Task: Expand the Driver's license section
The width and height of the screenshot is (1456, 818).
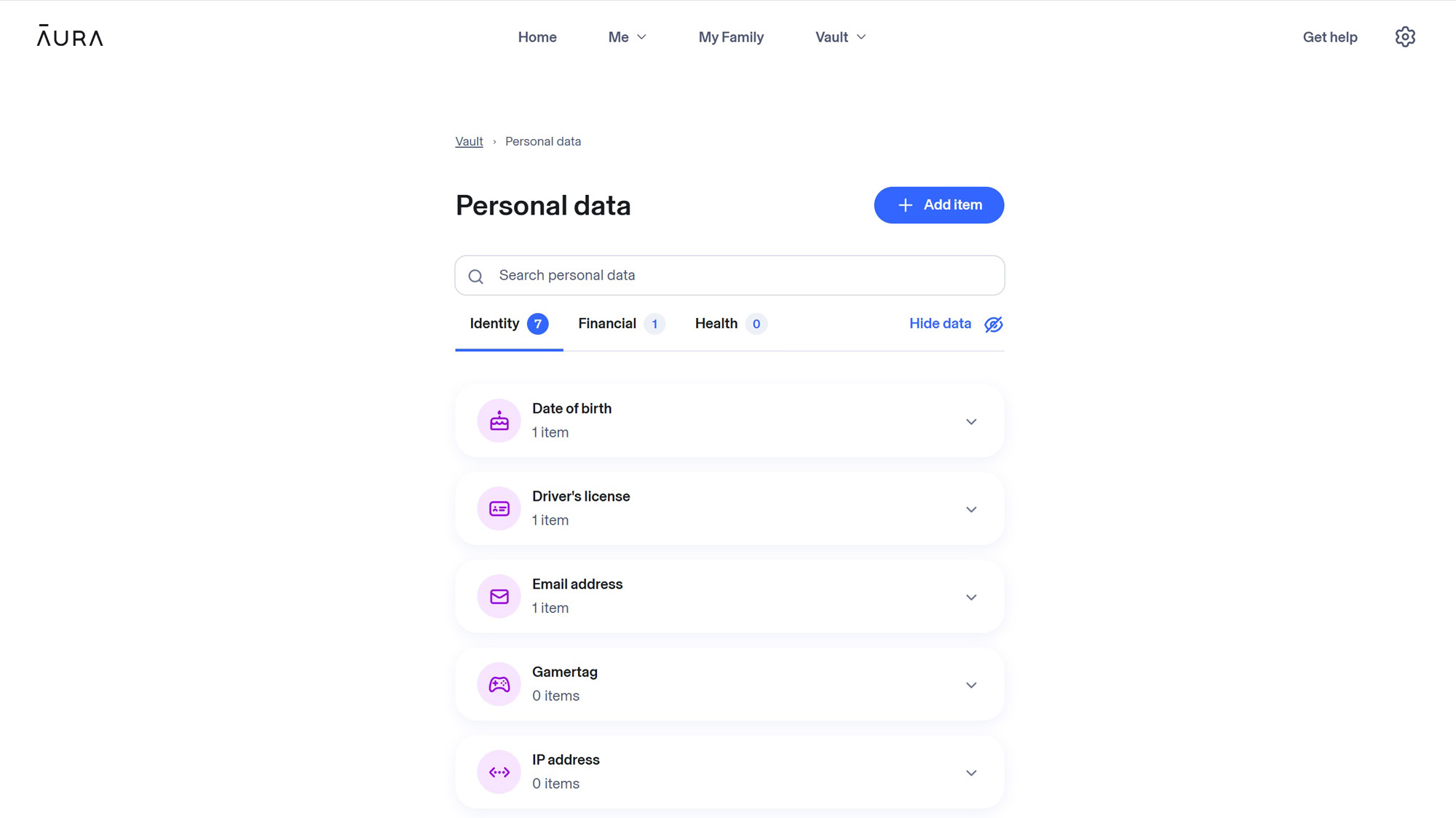Action: pyautogui.click(x=971, y=509)
